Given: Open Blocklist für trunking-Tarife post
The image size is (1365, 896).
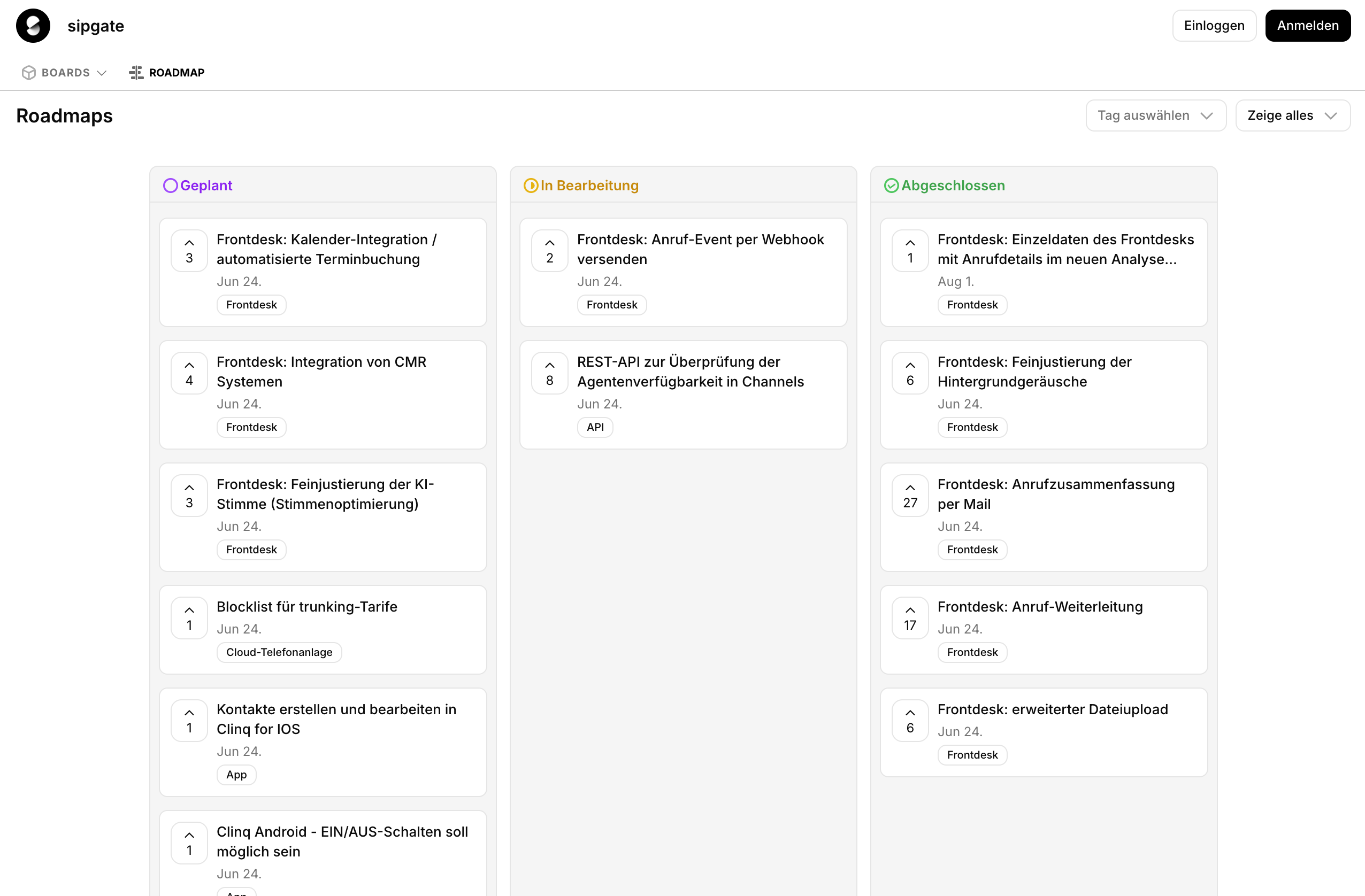Looking at the screenshot, I should pyautogui.click(x=307, y=607).
